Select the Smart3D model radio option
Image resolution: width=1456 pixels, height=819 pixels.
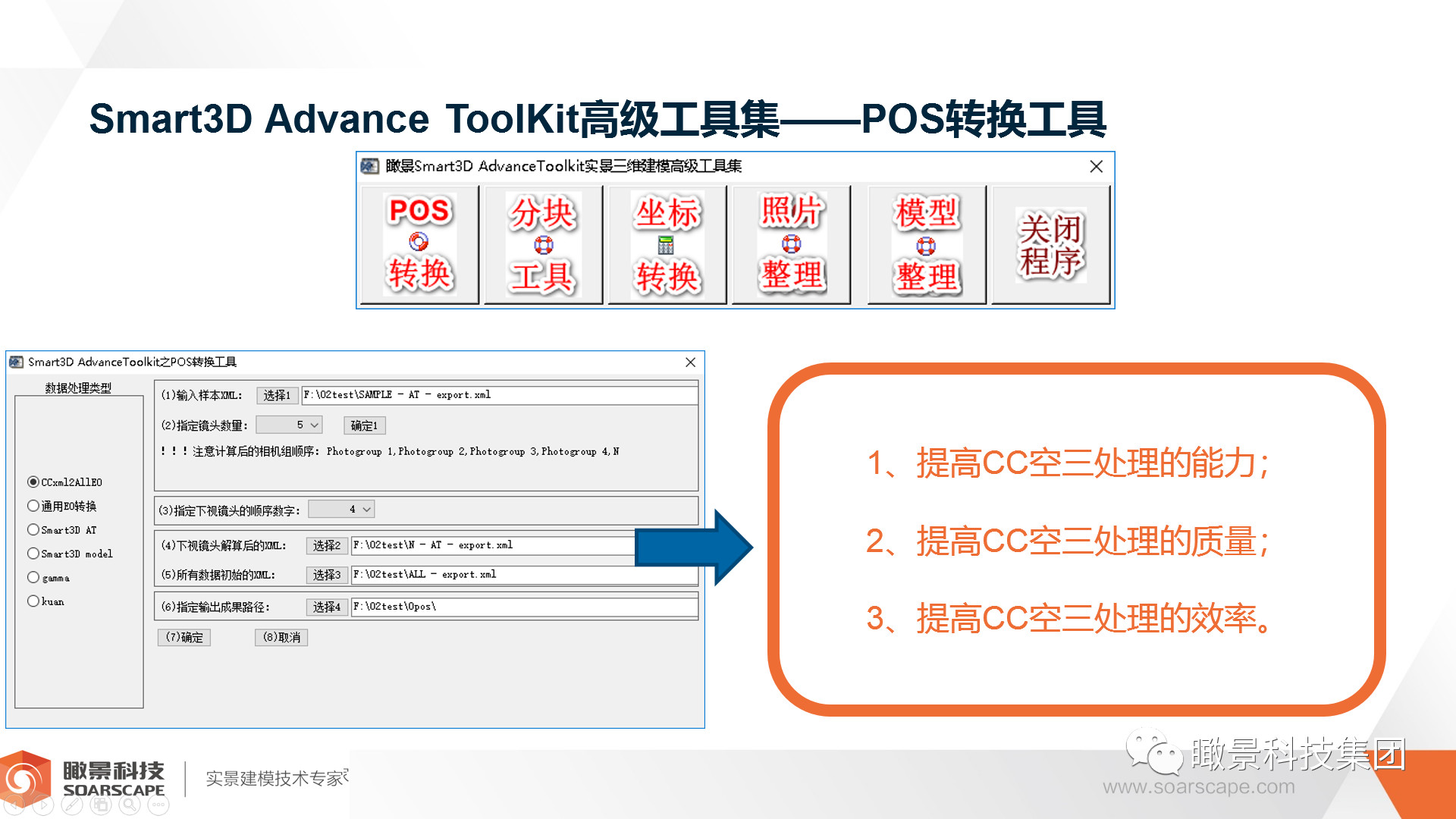(x=70, y=554)
